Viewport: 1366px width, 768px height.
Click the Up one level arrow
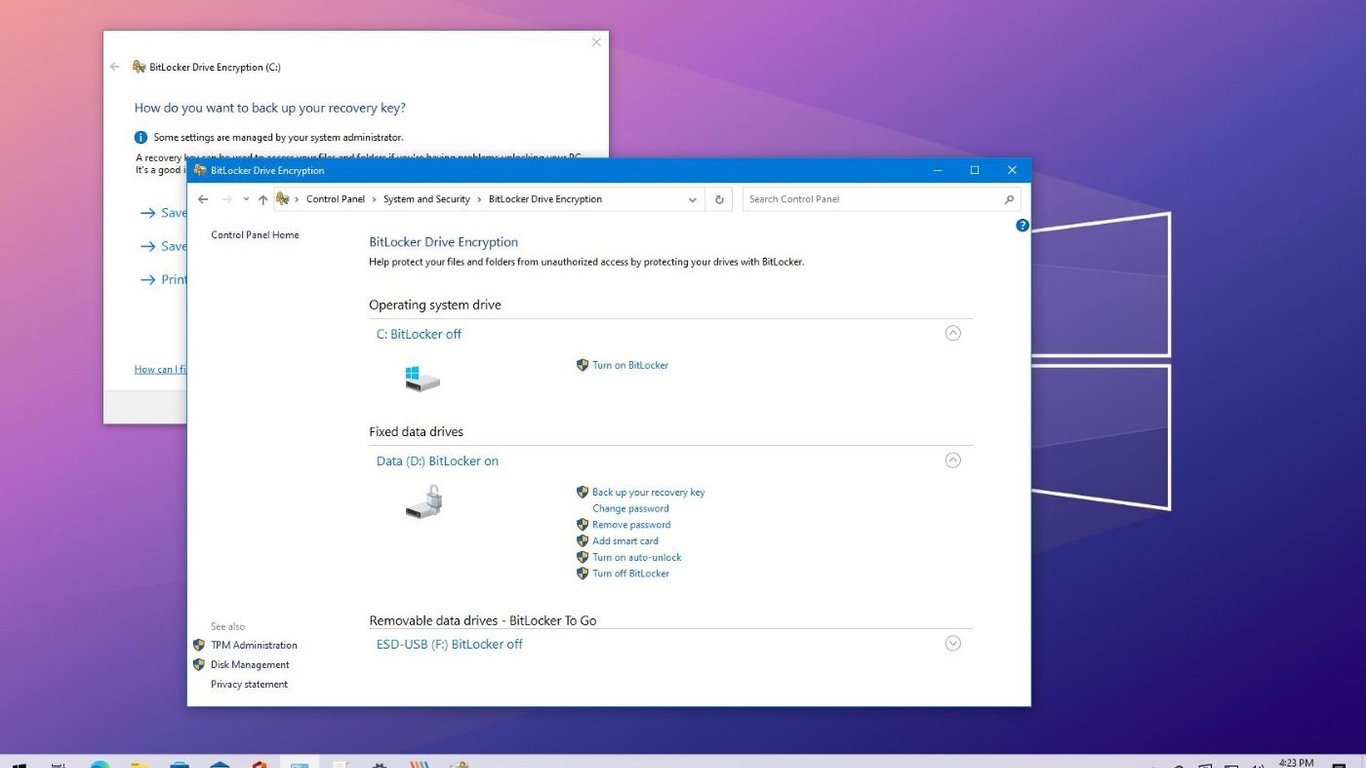263,199
